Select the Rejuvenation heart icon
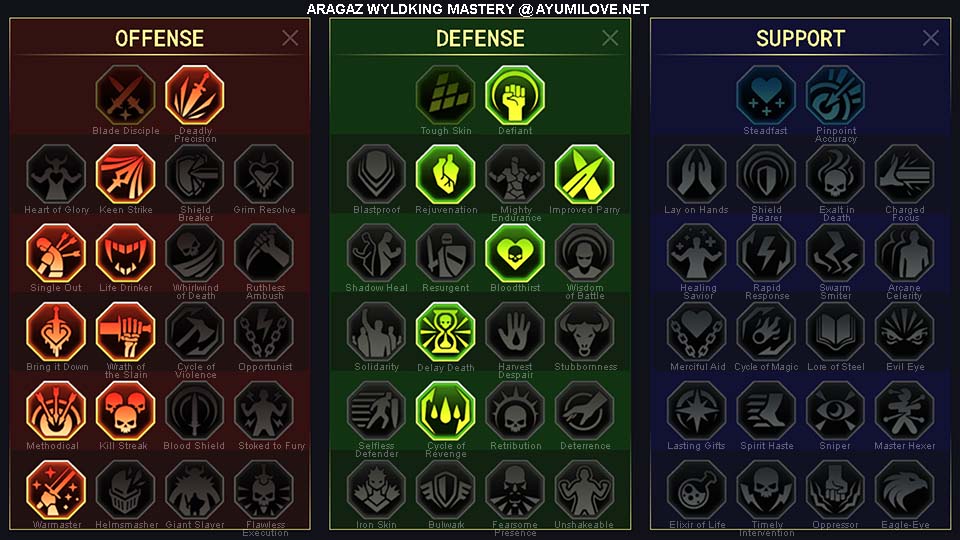Screen dimensions: 960x540 point(446,174)
